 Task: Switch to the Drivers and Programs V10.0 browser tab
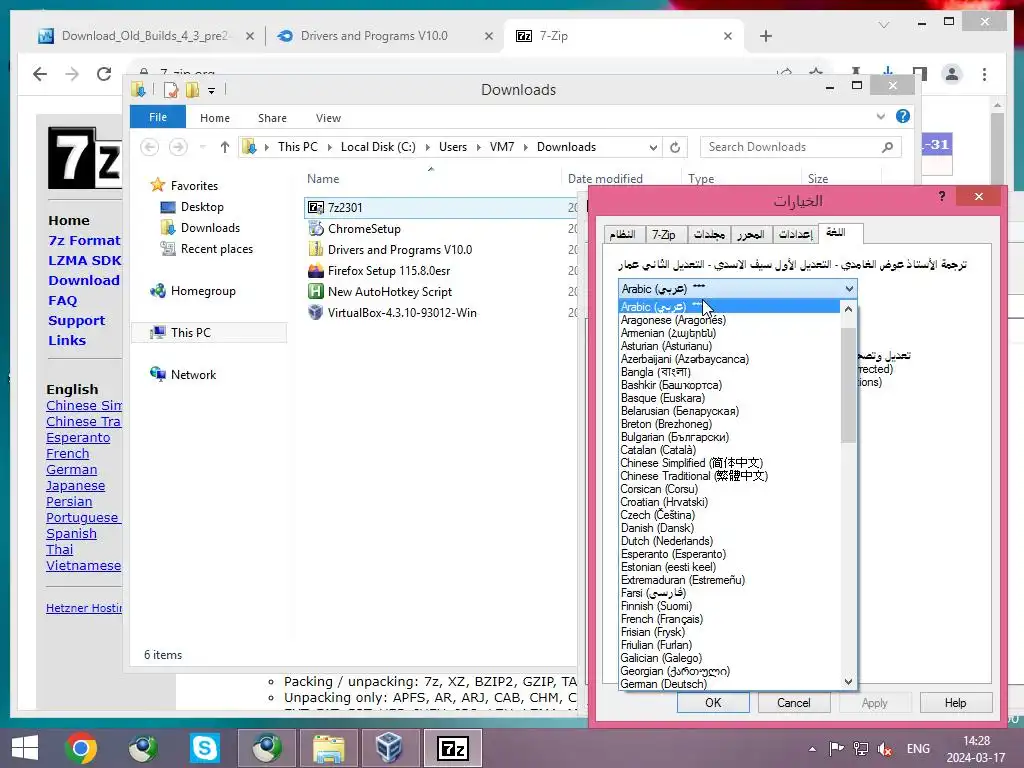pyautogui.click(x=374, y=36)
